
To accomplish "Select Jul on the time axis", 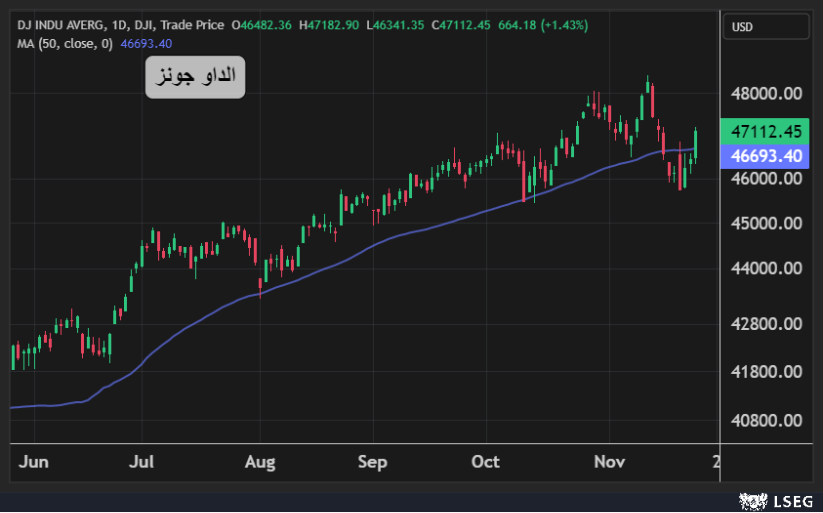I will [x=142, y=462].
